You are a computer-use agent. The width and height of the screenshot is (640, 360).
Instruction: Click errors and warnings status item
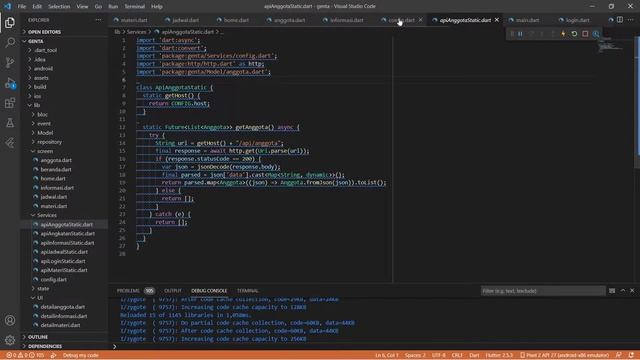(24, 355)
